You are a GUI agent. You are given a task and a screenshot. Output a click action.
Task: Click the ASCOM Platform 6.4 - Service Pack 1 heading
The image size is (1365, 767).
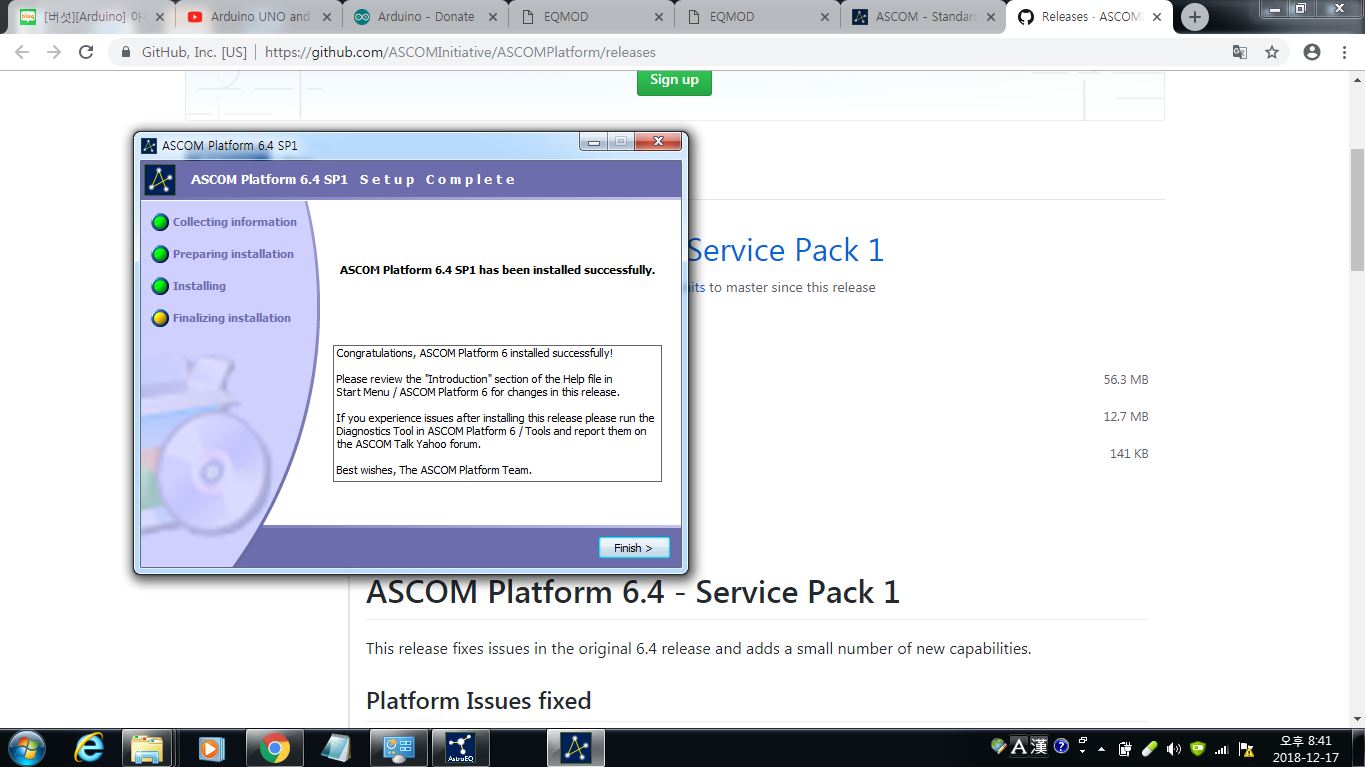coord(633,592)
